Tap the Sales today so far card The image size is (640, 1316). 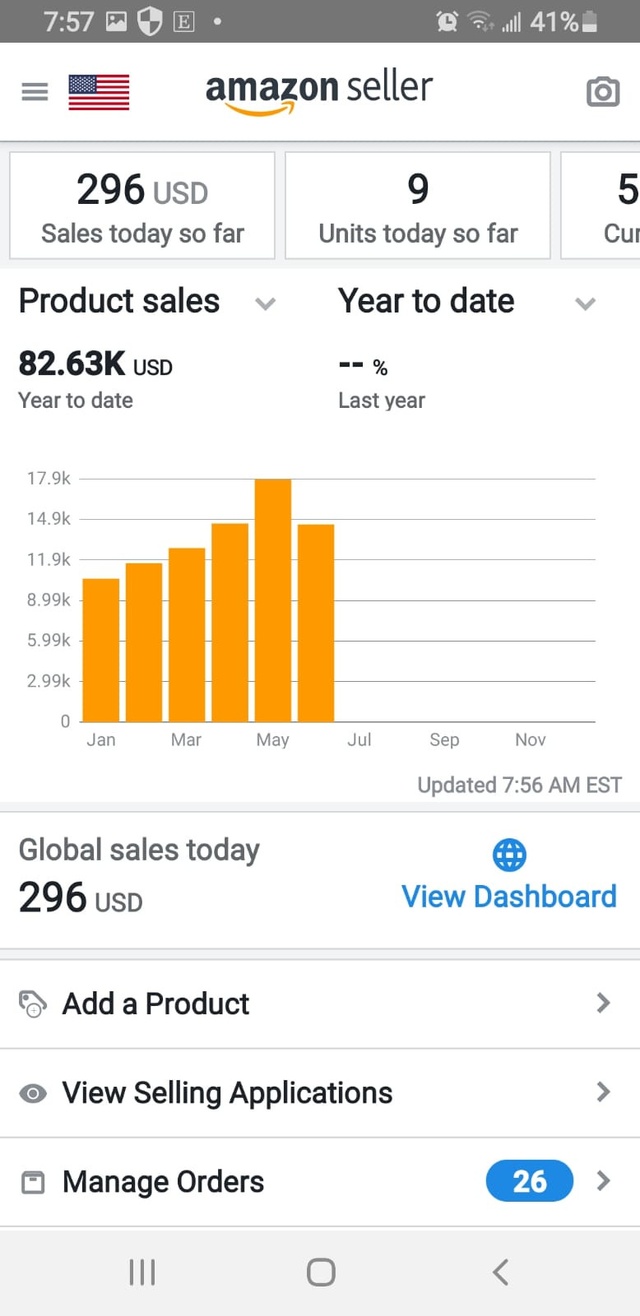[x=142, y=206]
